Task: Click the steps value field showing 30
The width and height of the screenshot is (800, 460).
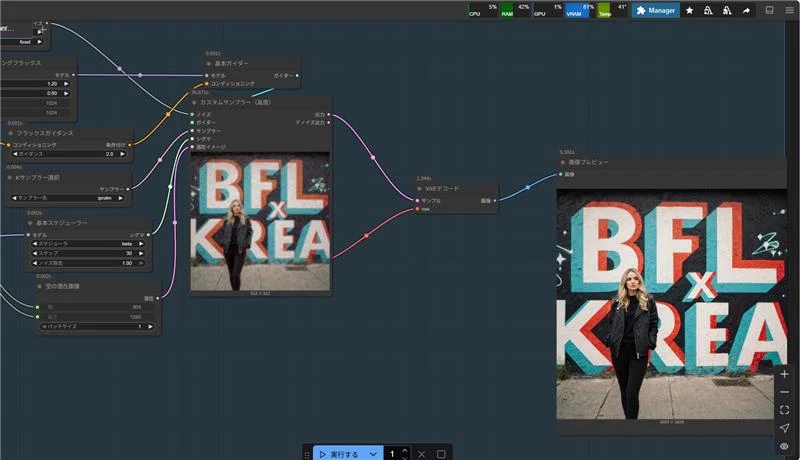Action: (88, 253)
